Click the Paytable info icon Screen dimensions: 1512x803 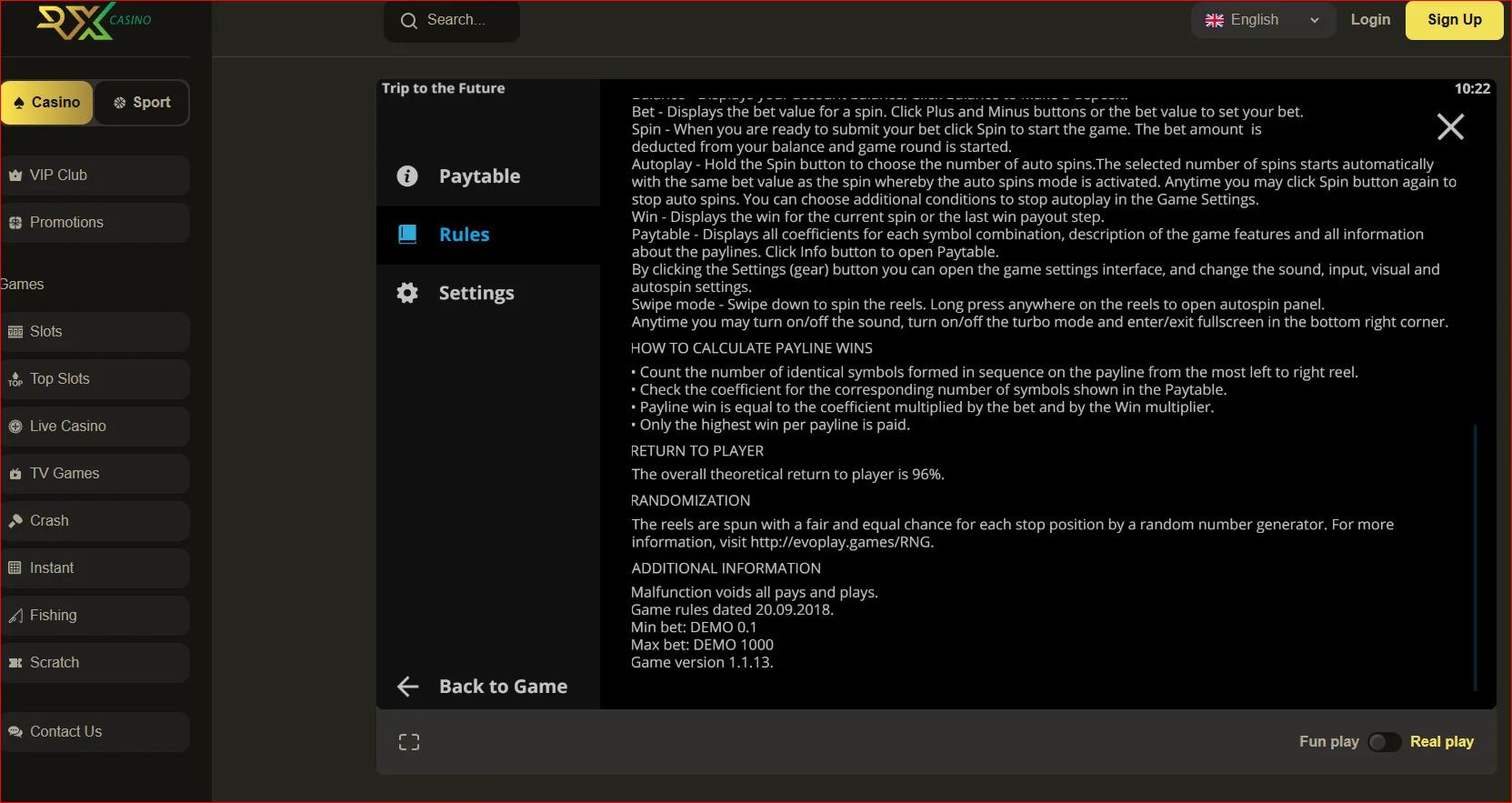point(407,176)
